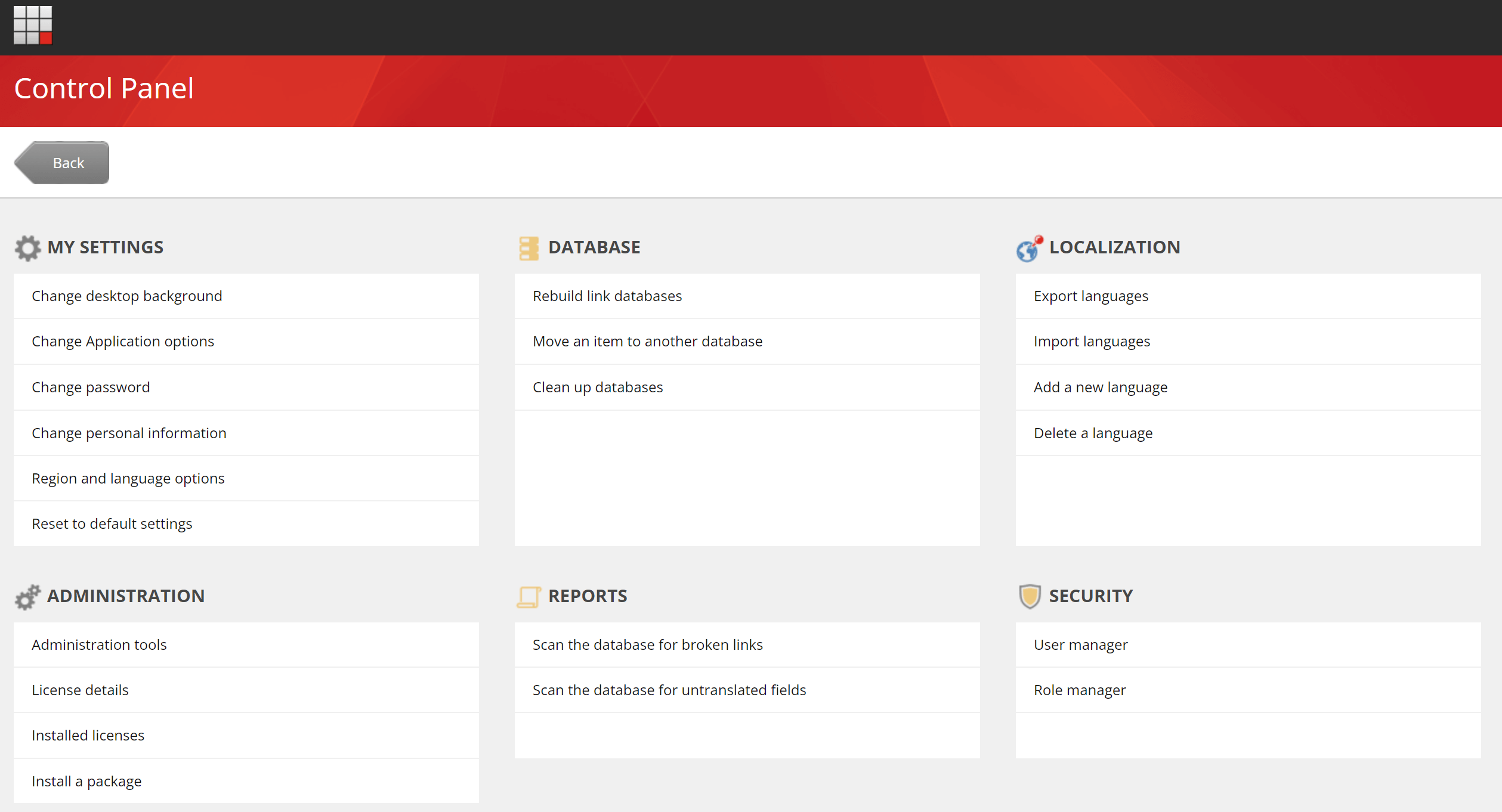
Task: Open Install a package
Action: (x=86, y=782)
